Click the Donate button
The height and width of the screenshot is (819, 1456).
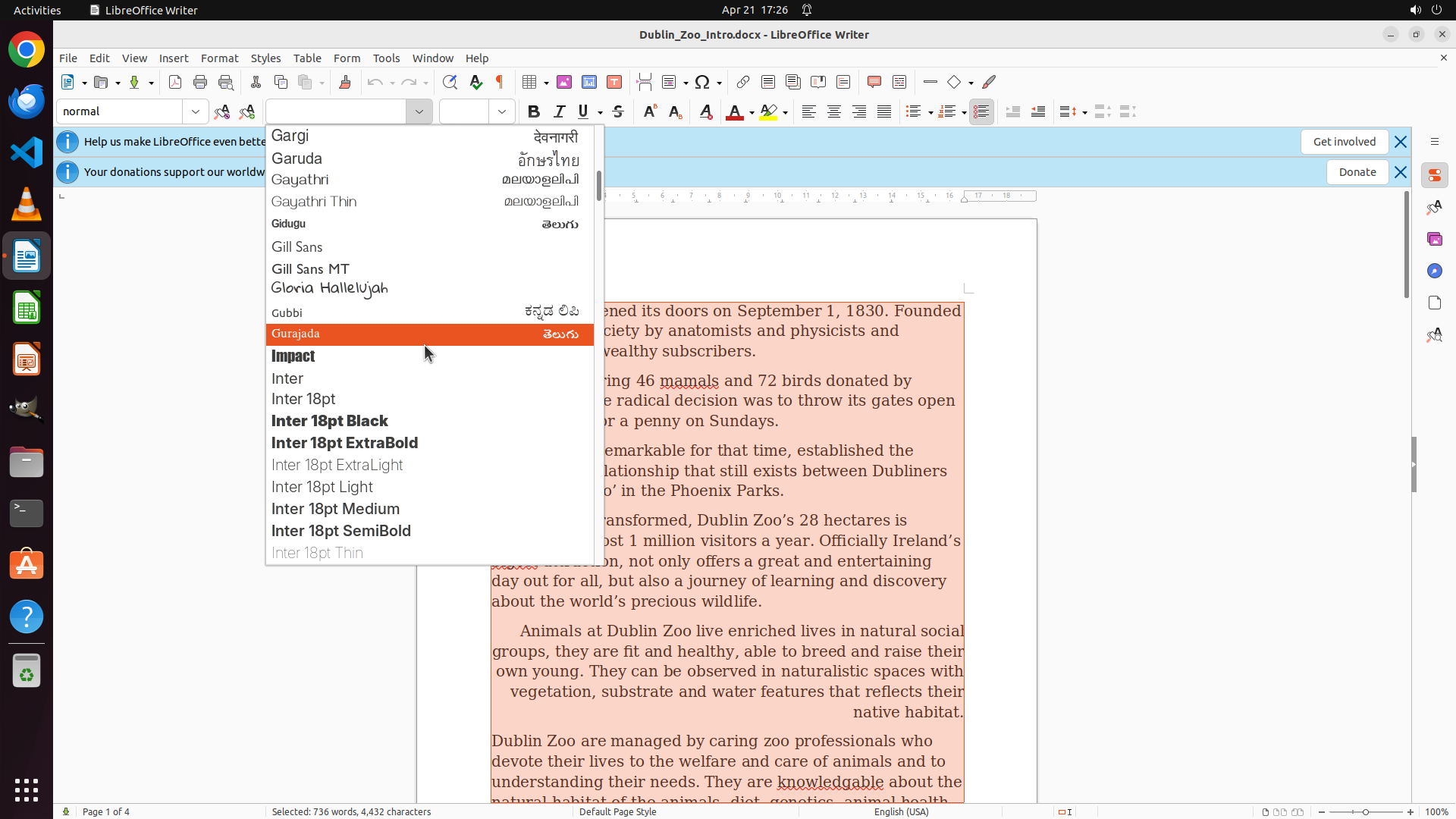1357,172
